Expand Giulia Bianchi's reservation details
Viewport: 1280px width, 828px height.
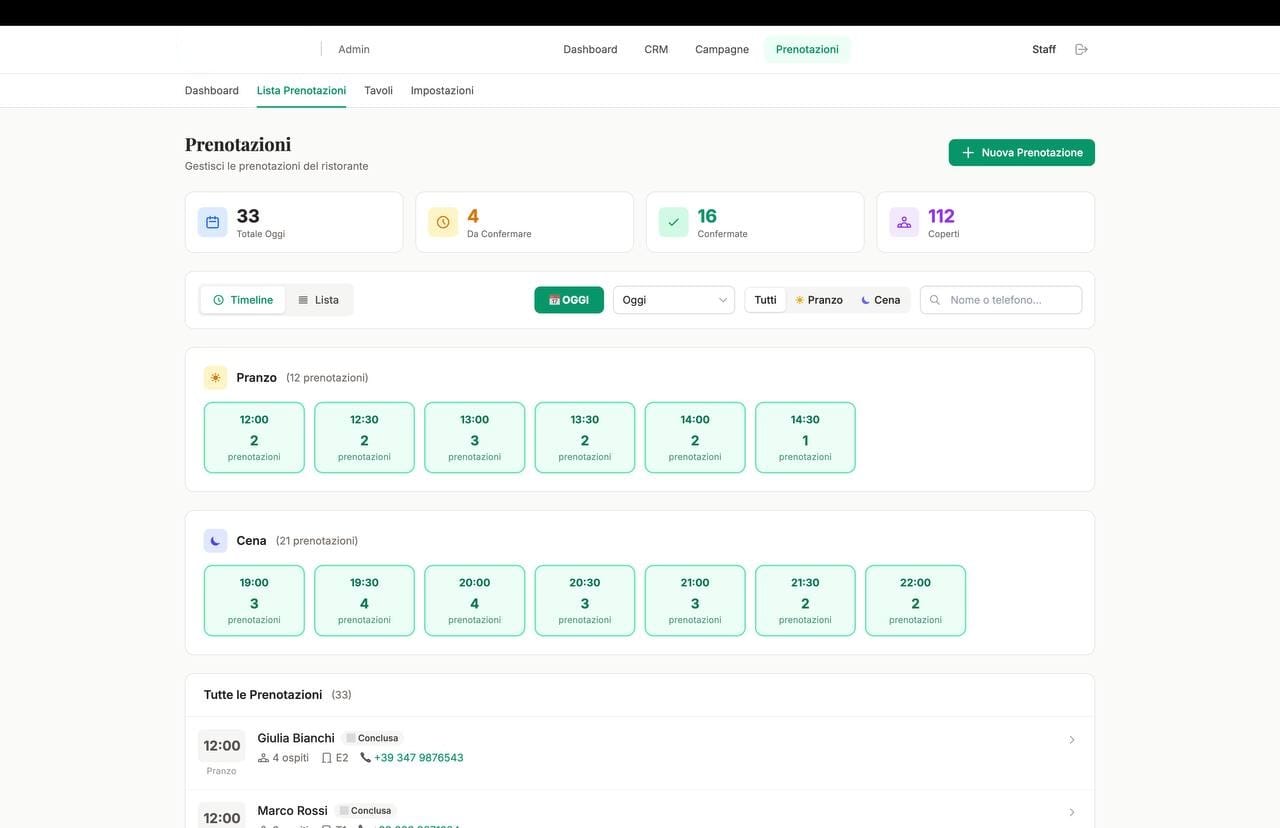(1069, 738)
